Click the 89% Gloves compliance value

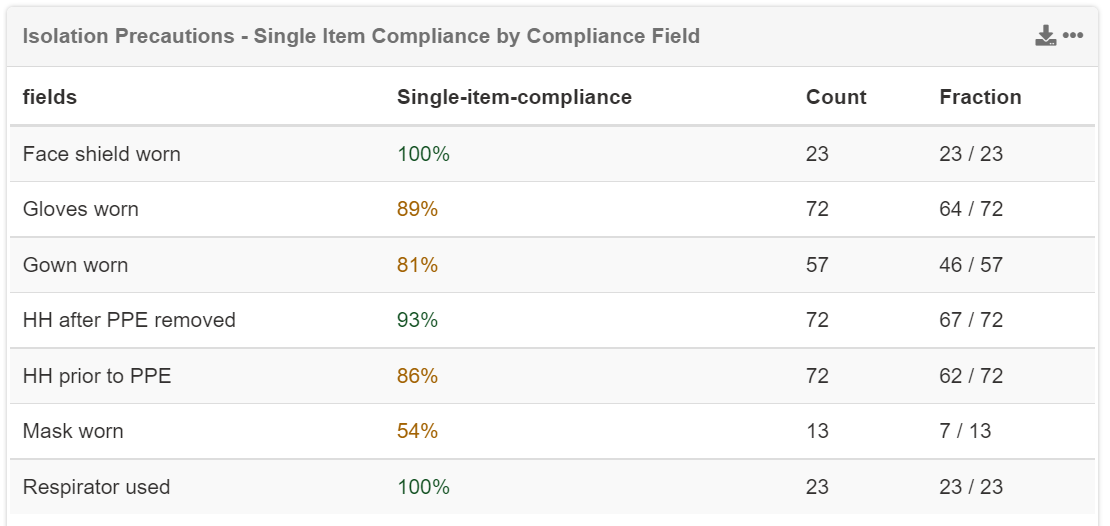point(417,209)
